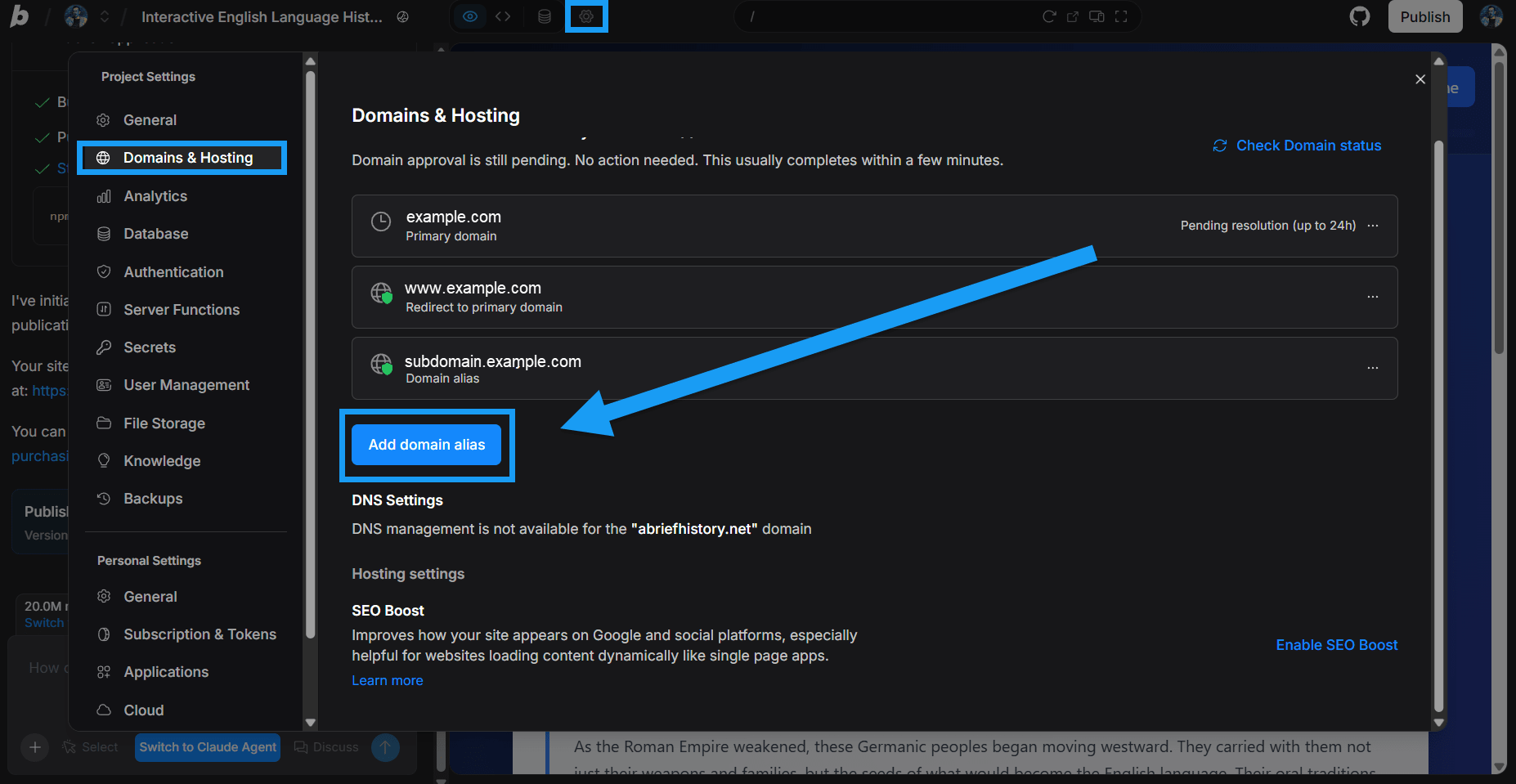The image size is (1516, 784).
Task: Click the Base44 logo
Action: click(x=19, y=16)
